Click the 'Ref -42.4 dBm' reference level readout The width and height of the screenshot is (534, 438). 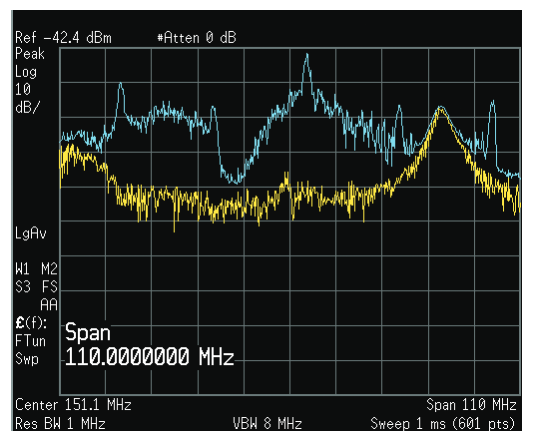coord(63,38)
